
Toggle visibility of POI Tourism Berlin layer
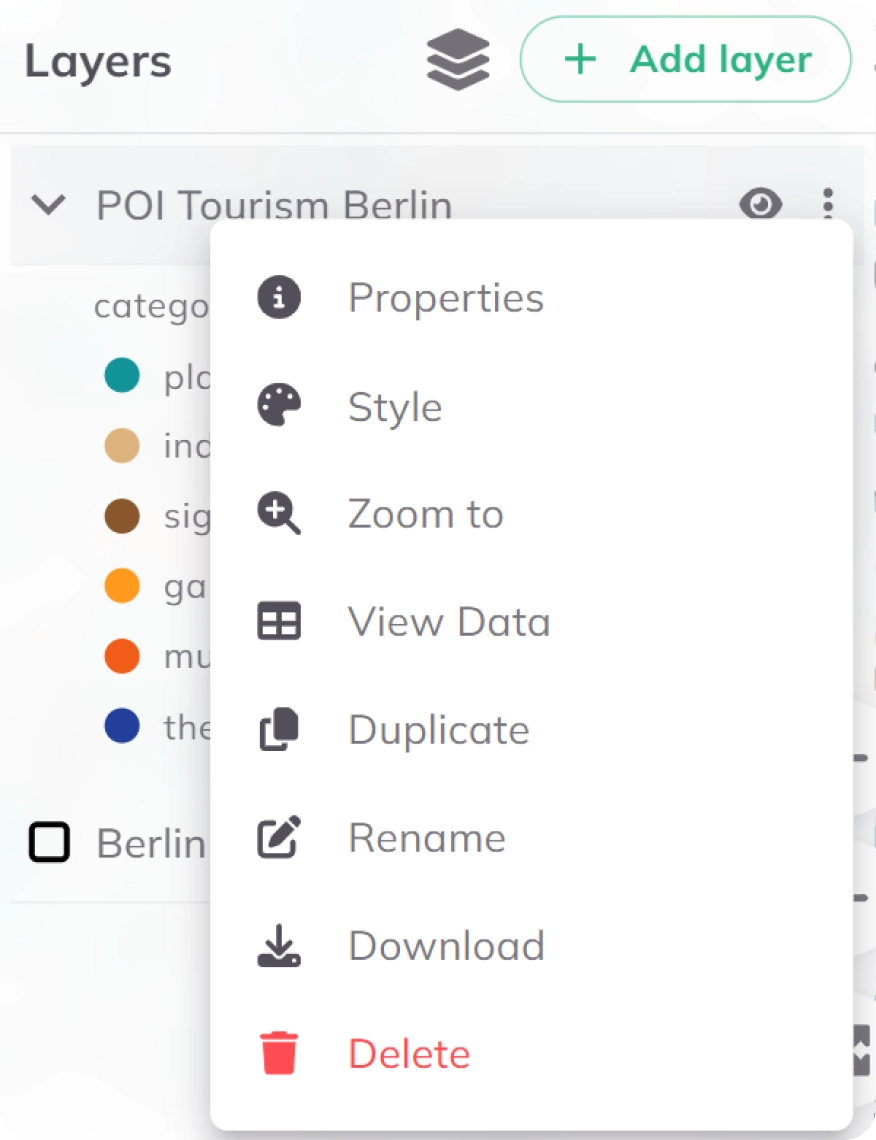pyautogui.click(x=762, y=204)
